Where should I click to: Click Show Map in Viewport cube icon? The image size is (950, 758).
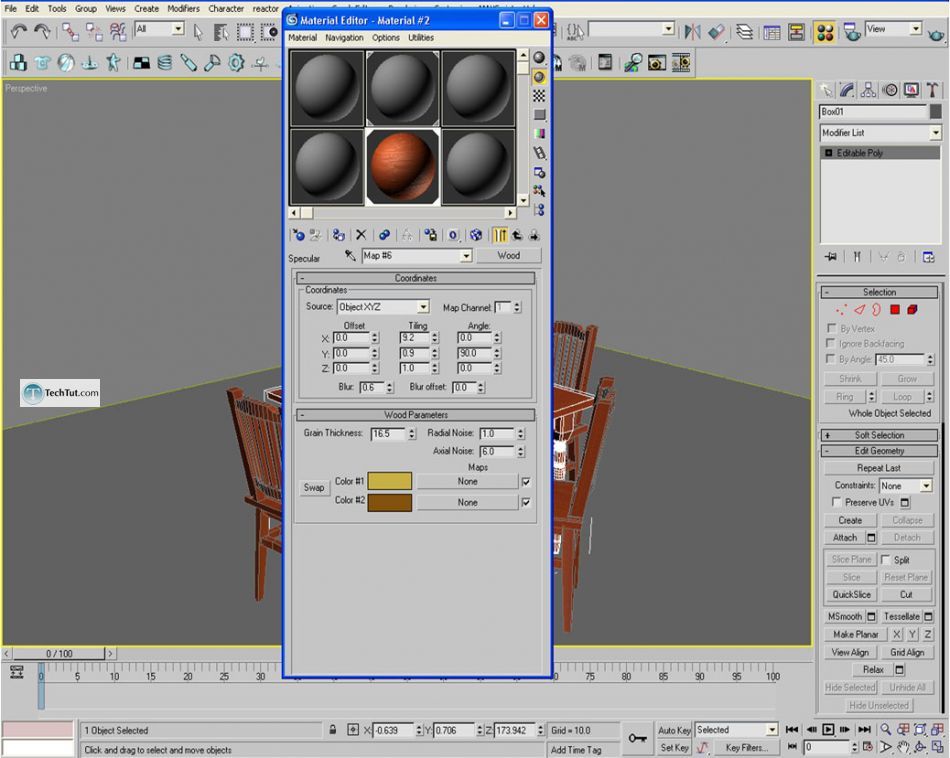click(476, 235)
